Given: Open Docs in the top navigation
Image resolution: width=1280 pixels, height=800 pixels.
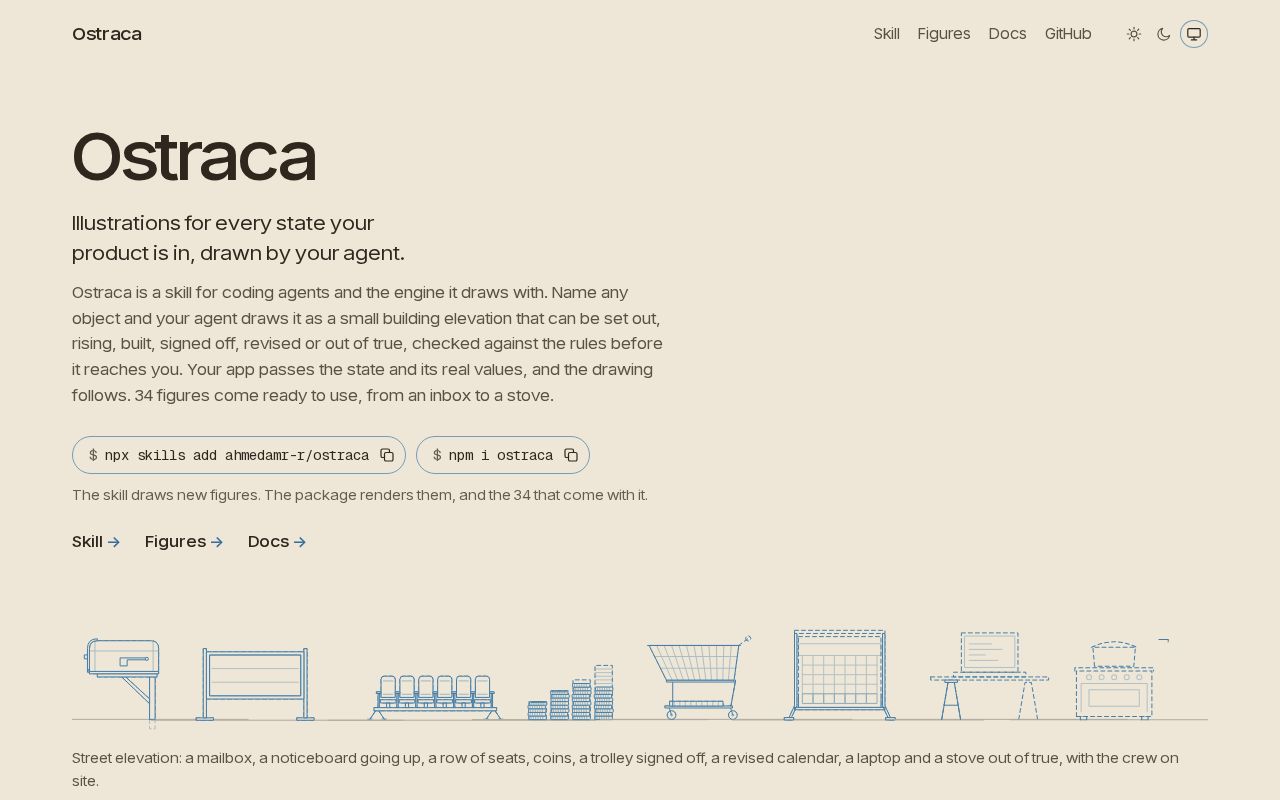Looking at the screenshot, I should (x=1007, y=34).
